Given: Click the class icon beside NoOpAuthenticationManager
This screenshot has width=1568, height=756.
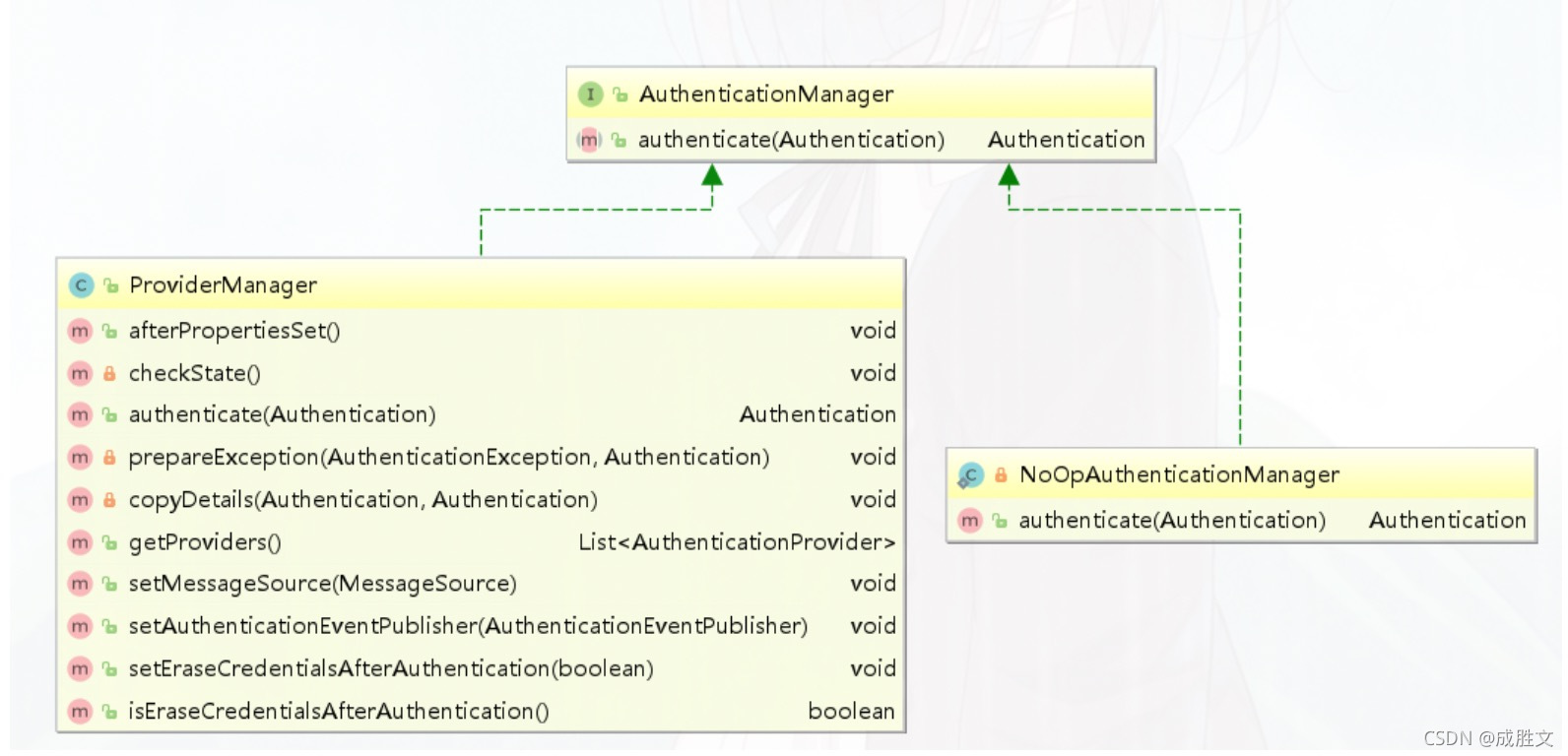Looking at the screenshot, I should [970, 475].
